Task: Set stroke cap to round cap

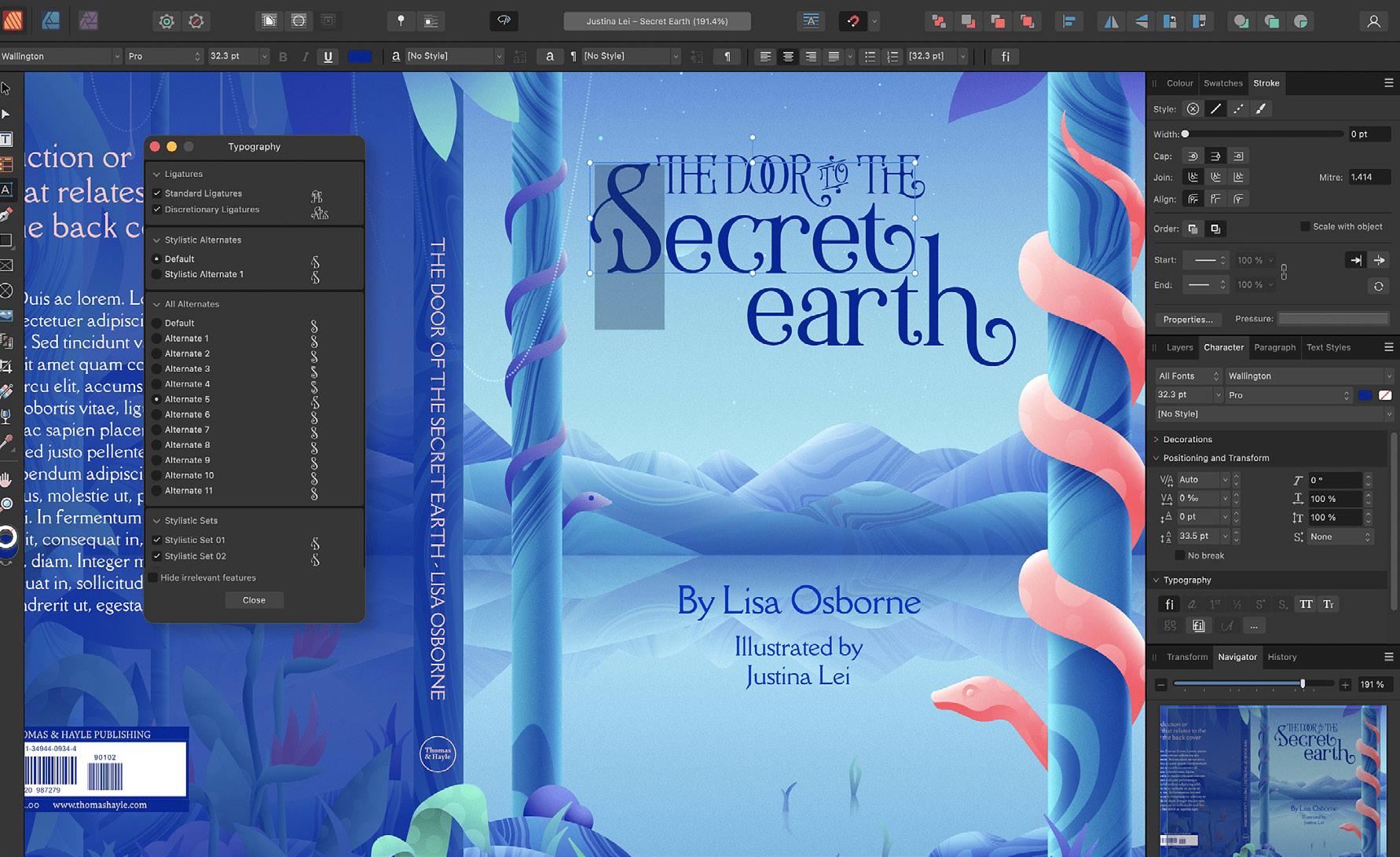Action: 1193,156
